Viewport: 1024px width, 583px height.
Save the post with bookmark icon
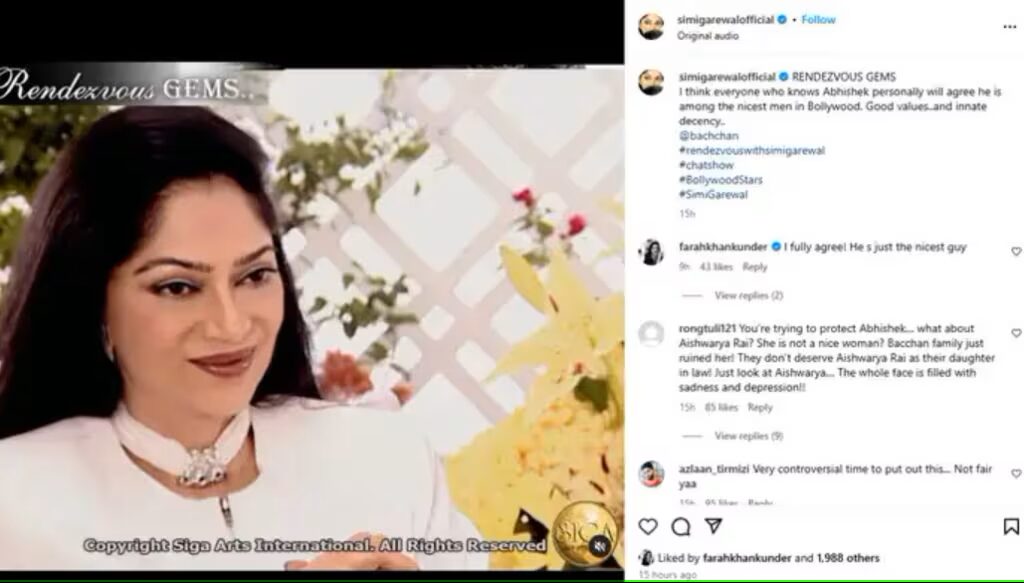[x=1011, y=526]
